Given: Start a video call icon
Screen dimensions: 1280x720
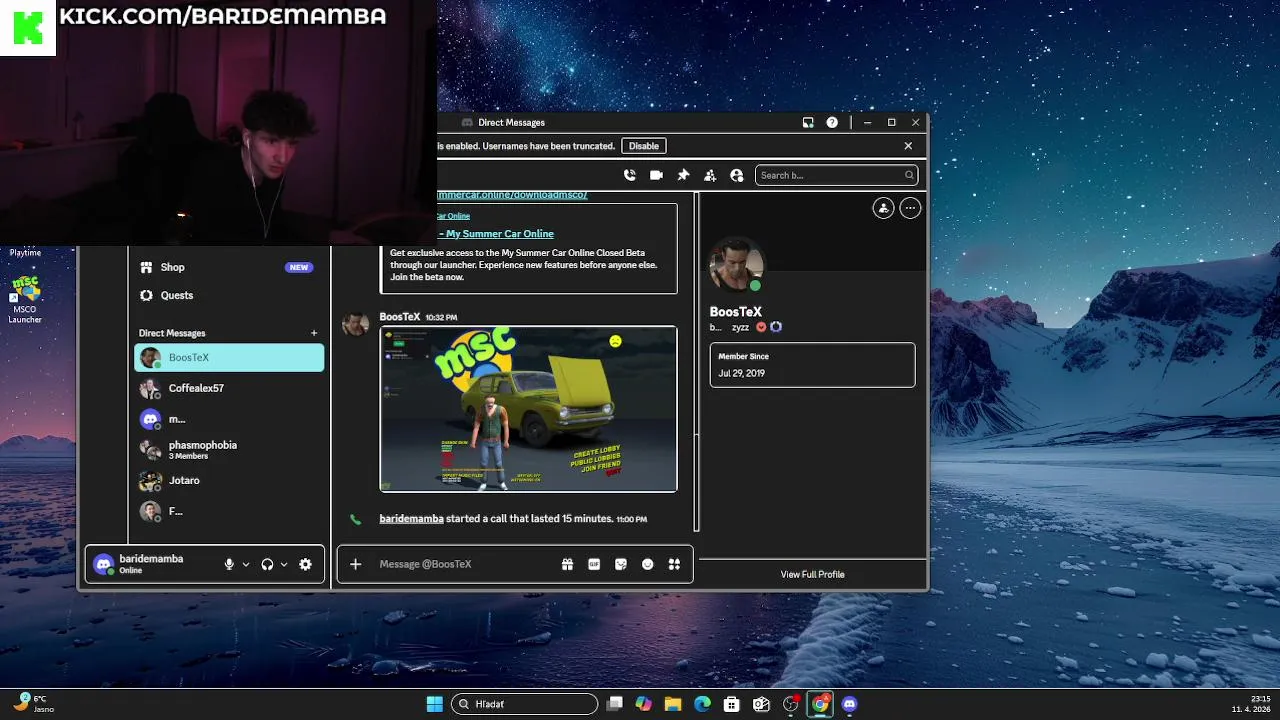Looking at the screenshot, I should 656,175.
